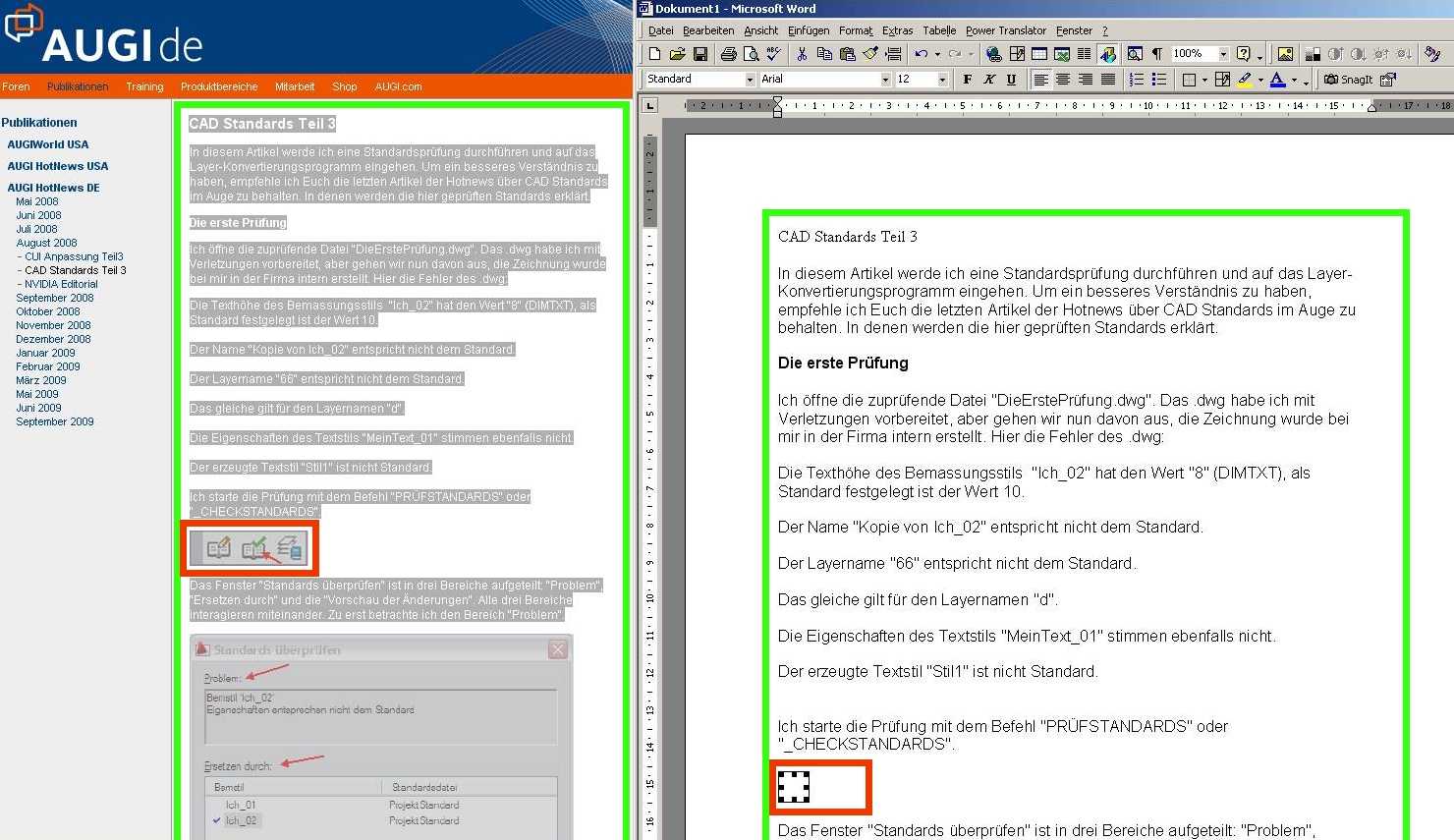Open the September 2008 archive link
Image resolution: width=1454 pixels, height=840 pixels.
tap(55, 298)
